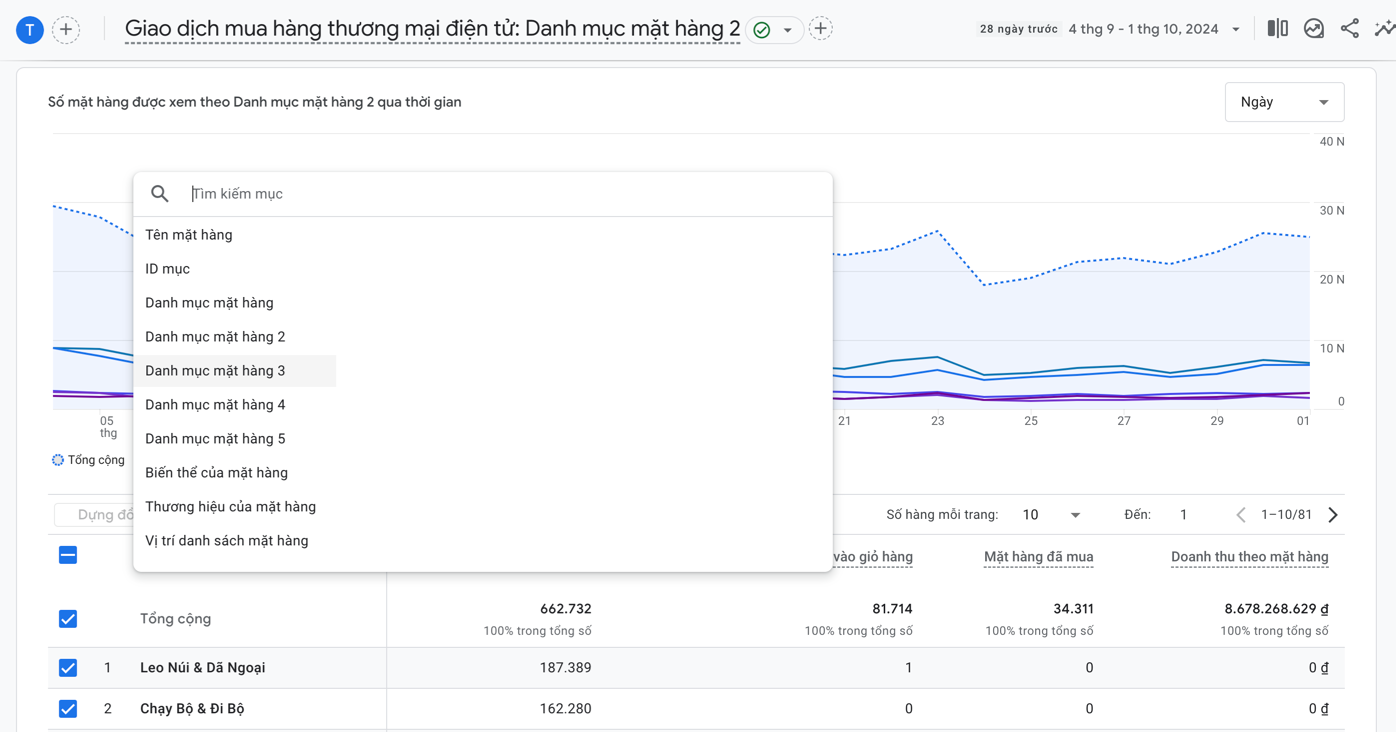
Task: Click the value 162.280 in row 2
Action: [x=566, y=709]
